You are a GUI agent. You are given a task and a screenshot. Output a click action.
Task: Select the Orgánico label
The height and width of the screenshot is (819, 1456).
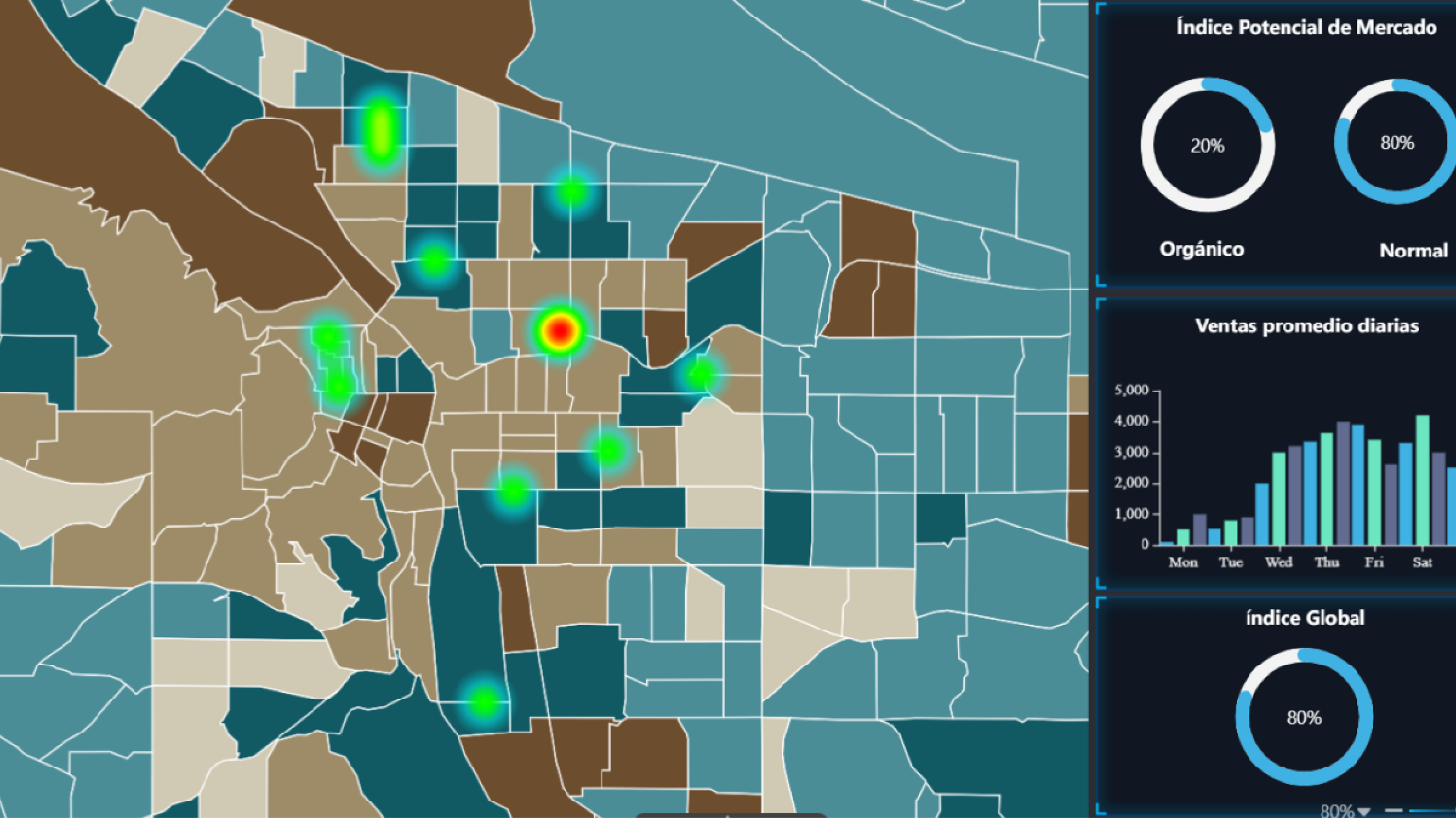point(1202,249)
